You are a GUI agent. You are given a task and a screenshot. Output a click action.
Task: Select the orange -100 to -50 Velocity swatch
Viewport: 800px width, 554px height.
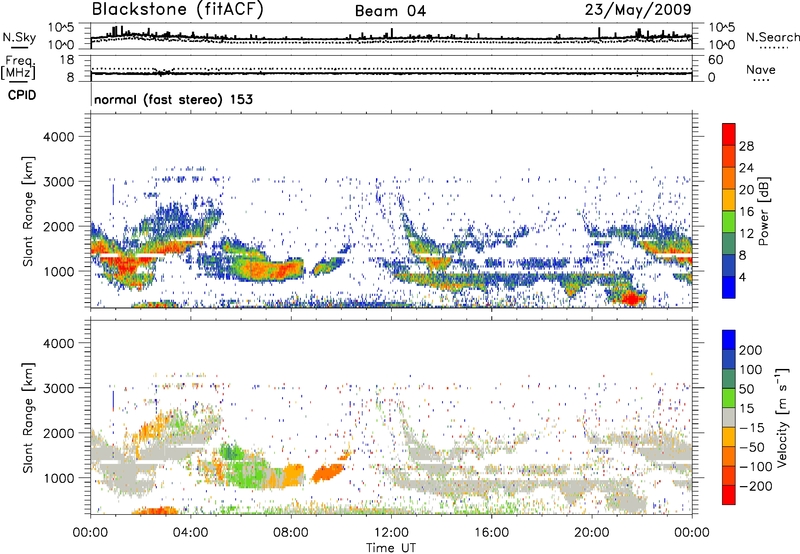pos(729,456)
